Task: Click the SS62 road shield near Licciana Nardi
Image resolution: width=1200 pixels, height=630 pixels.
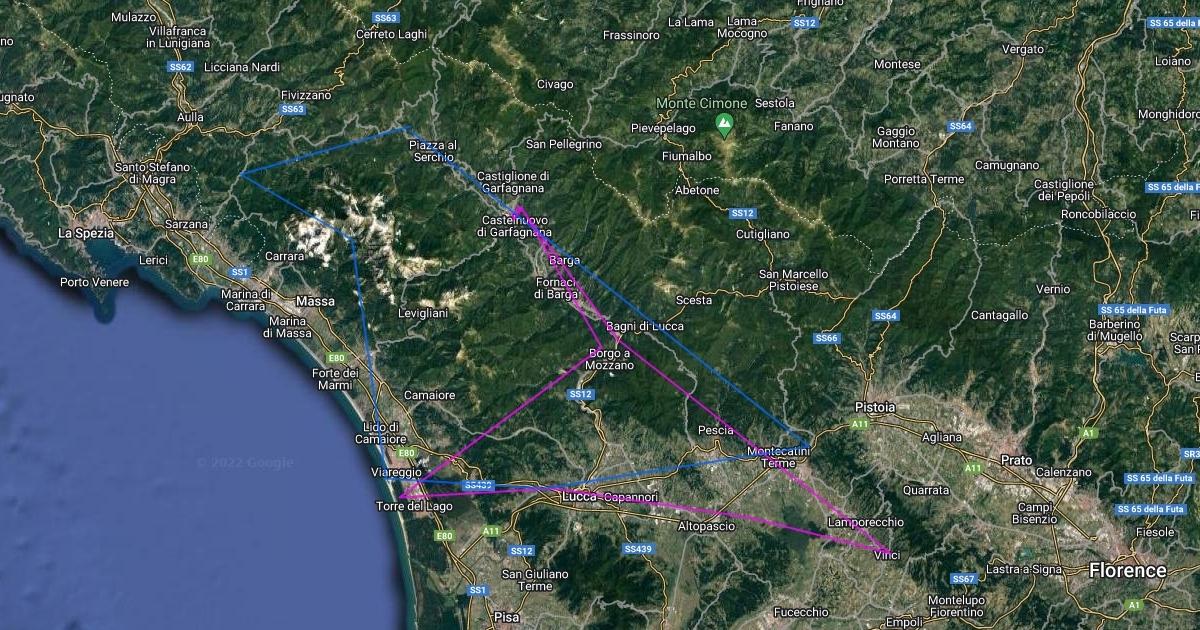Action: (x=181, y=67)
